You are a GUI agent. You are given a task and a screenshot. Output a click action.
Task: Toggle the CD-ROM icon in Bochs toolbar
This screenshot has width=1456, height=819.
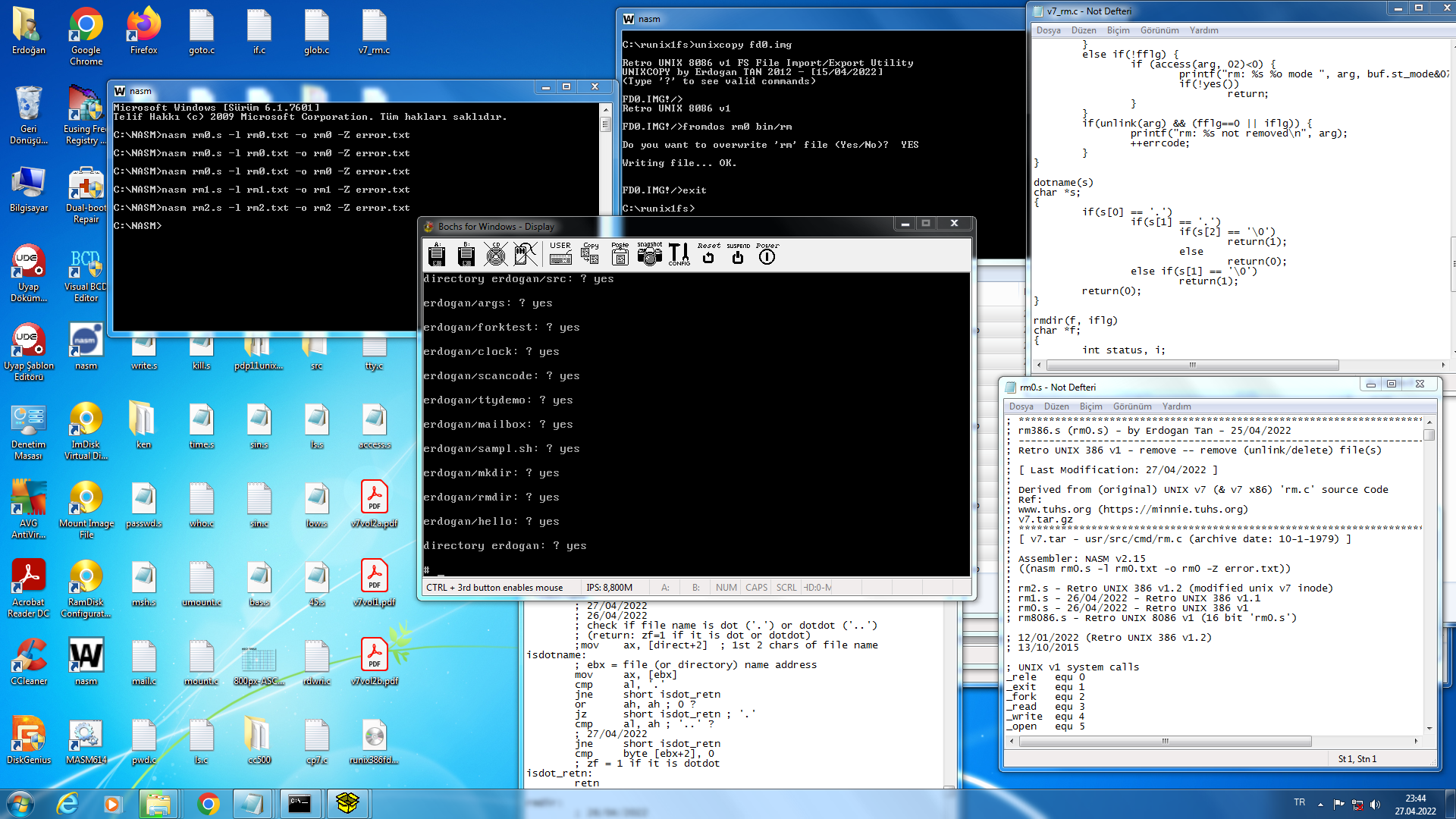point(495,254)
